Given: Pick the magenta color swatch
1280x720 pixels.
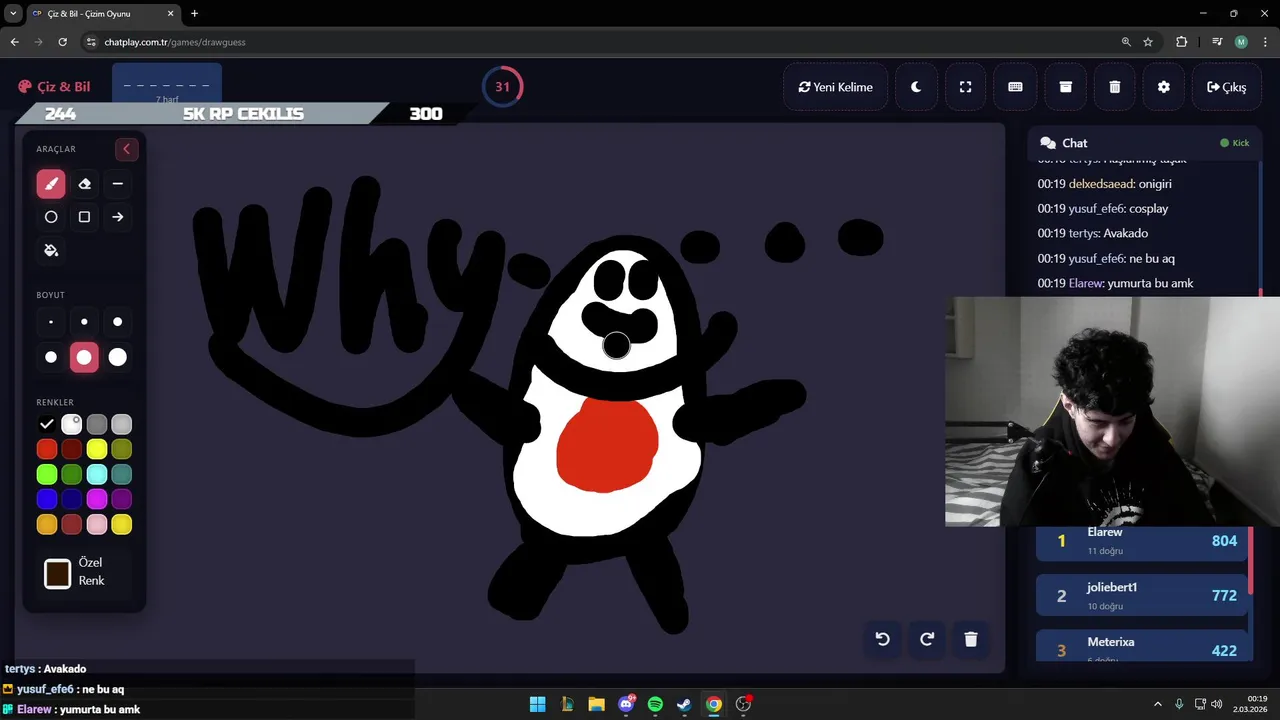Looking at the screenshot, I should point(97,499).
